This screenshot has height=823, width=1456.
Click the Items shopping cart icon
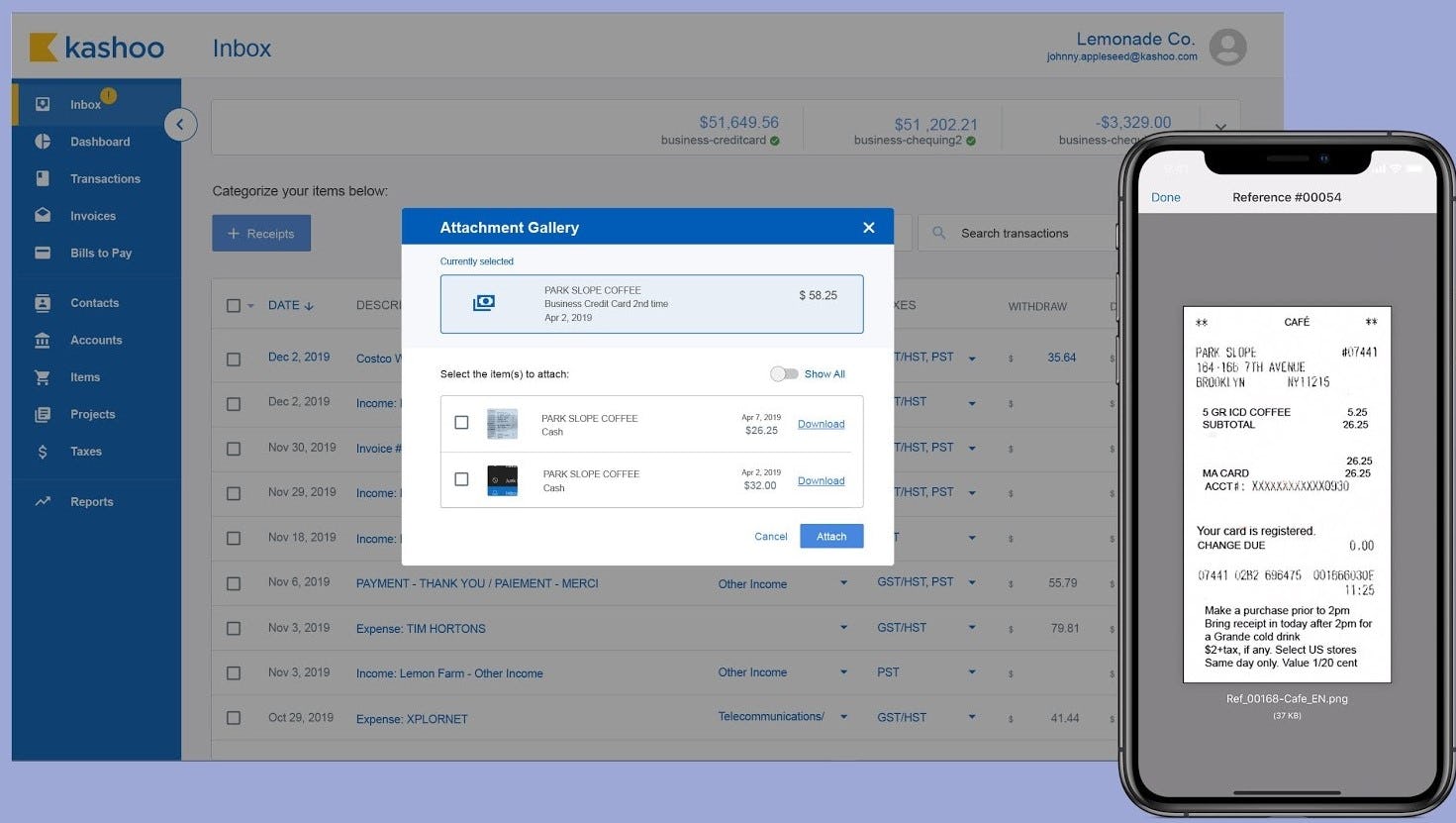[x=43, y=377]
